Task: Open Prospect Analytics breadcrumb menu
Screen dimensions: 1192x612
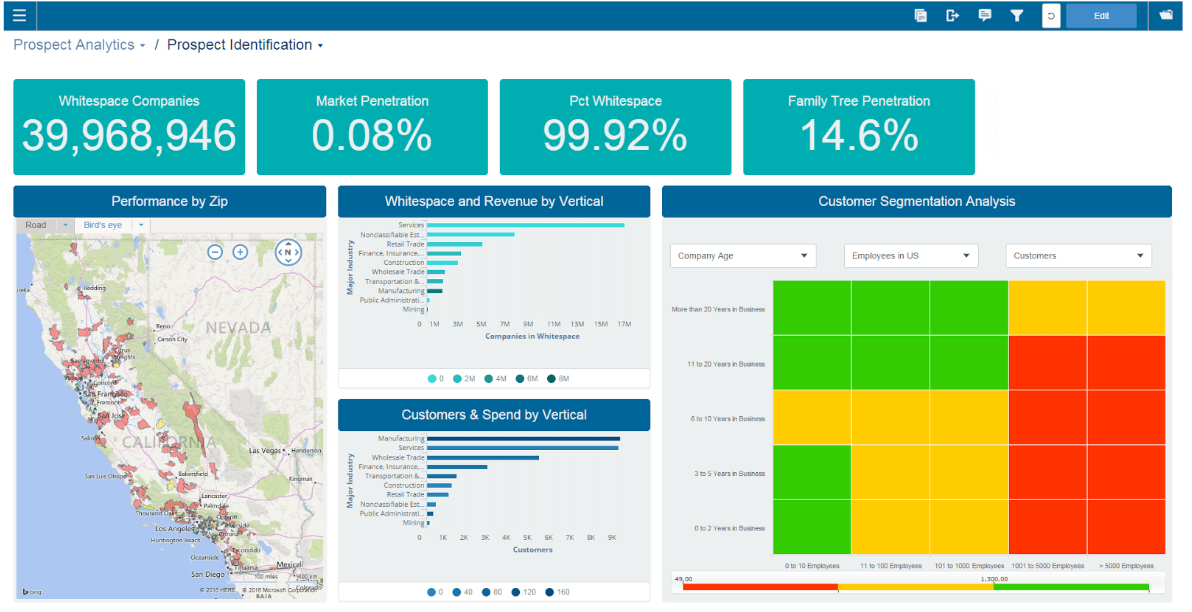Action: click(79, 45)
